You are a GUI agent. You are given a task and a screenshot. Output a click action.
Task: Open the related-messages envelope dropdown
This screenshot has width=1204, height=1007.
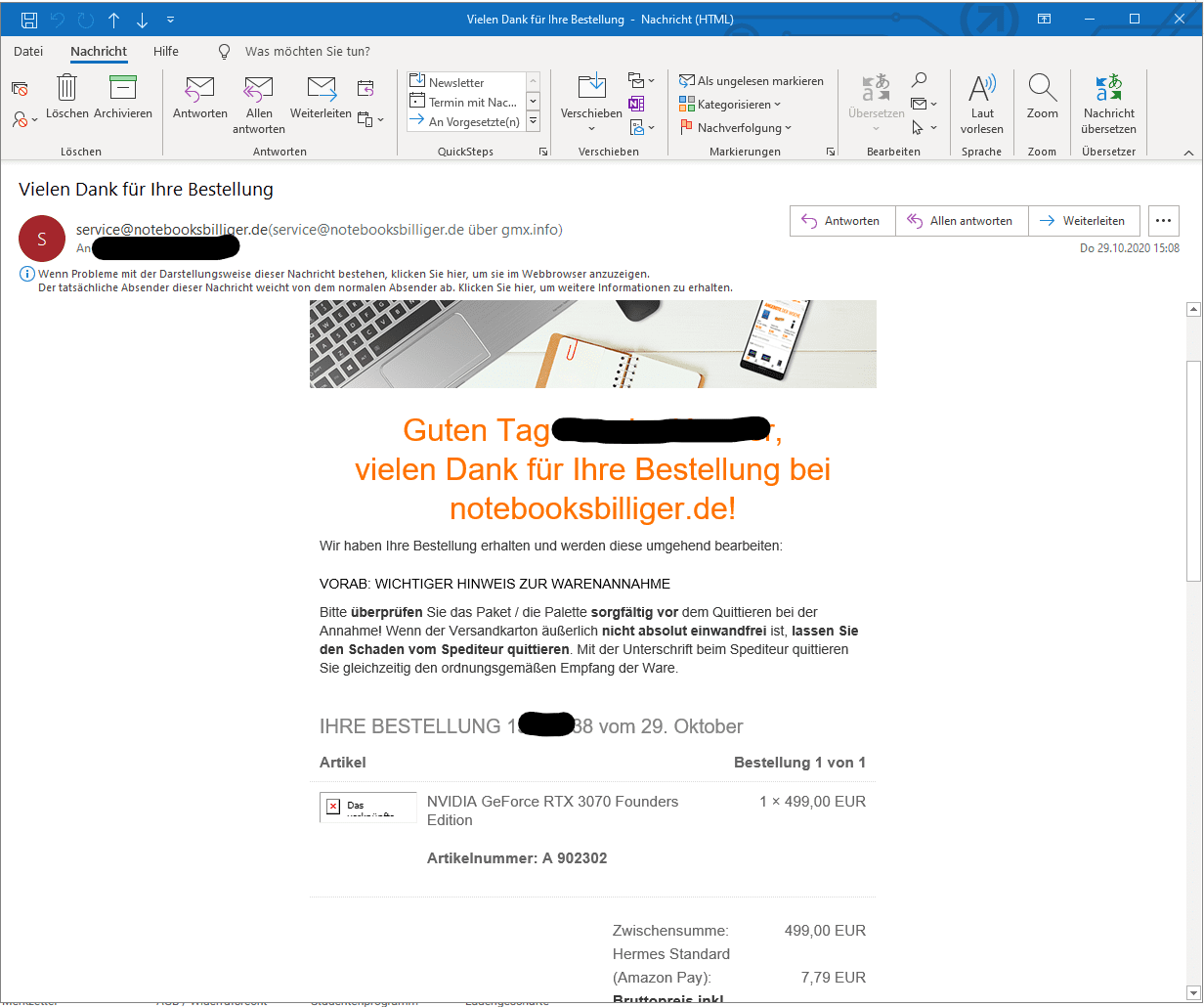pos(924,104)
